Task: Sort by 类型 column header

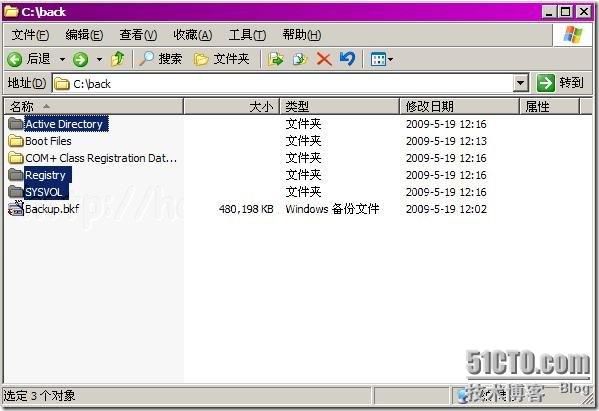Action: [x=340, y=106]
